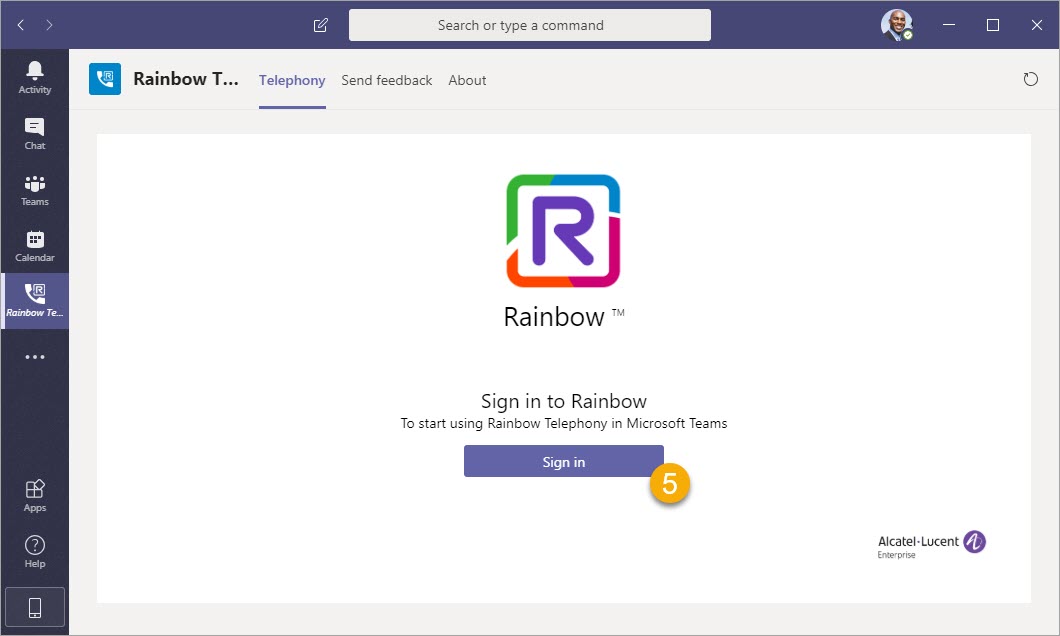Click the Sign in button
Viewport: 1060px width, 636px height.
[x=564, y=461]
